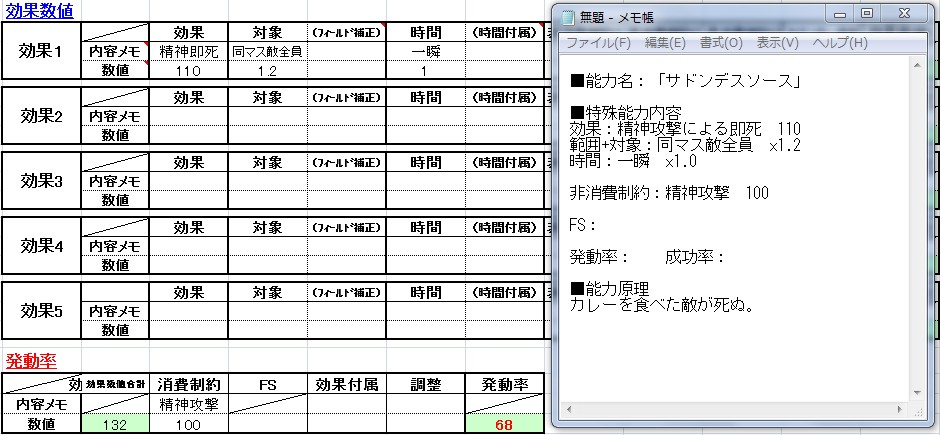This screenshot has width=940, height=435.
Task: Close the 無題 メモ帳 window
Action: (908, 13)
